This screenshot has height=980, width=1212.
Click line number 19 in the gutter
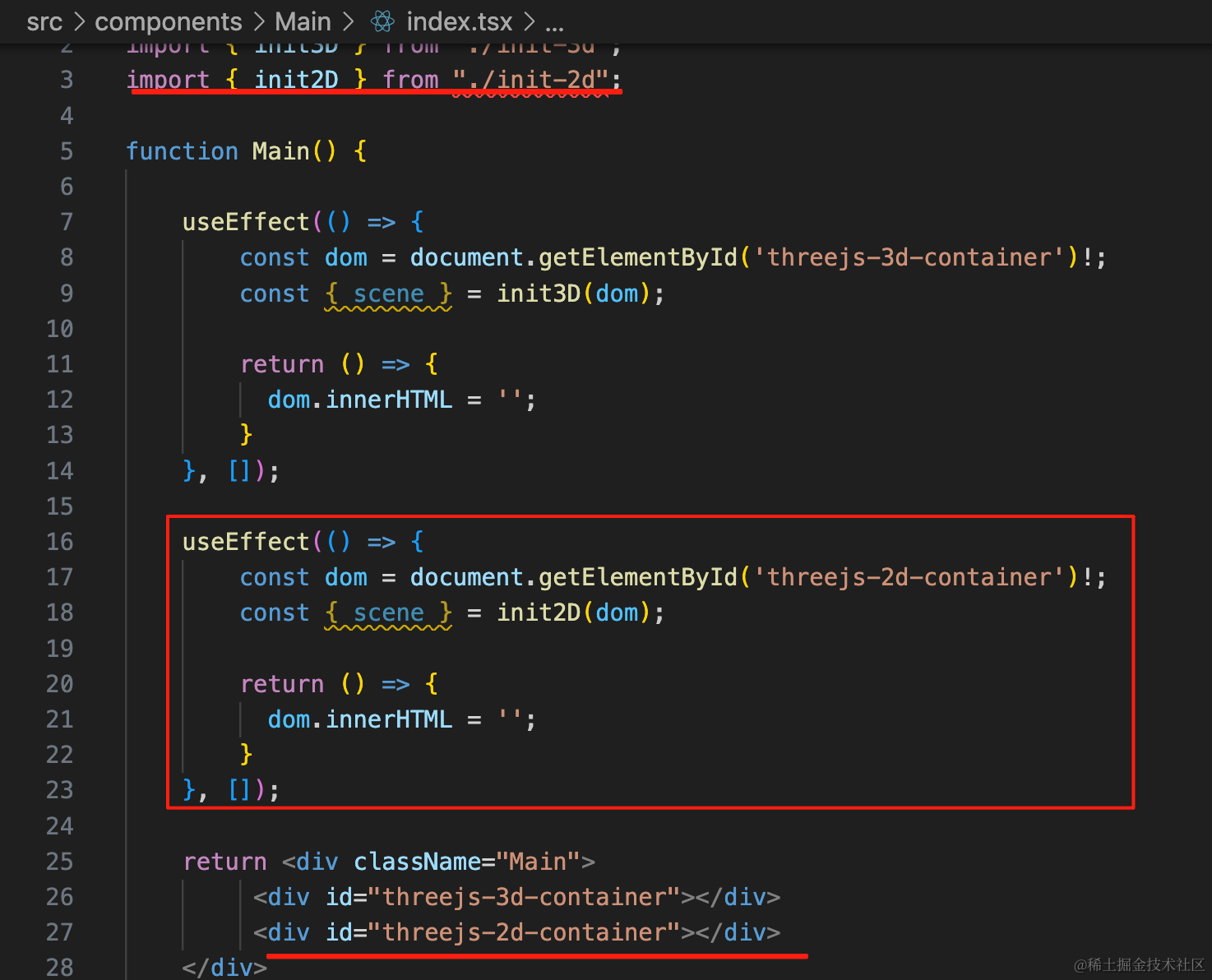pos(60,649)
